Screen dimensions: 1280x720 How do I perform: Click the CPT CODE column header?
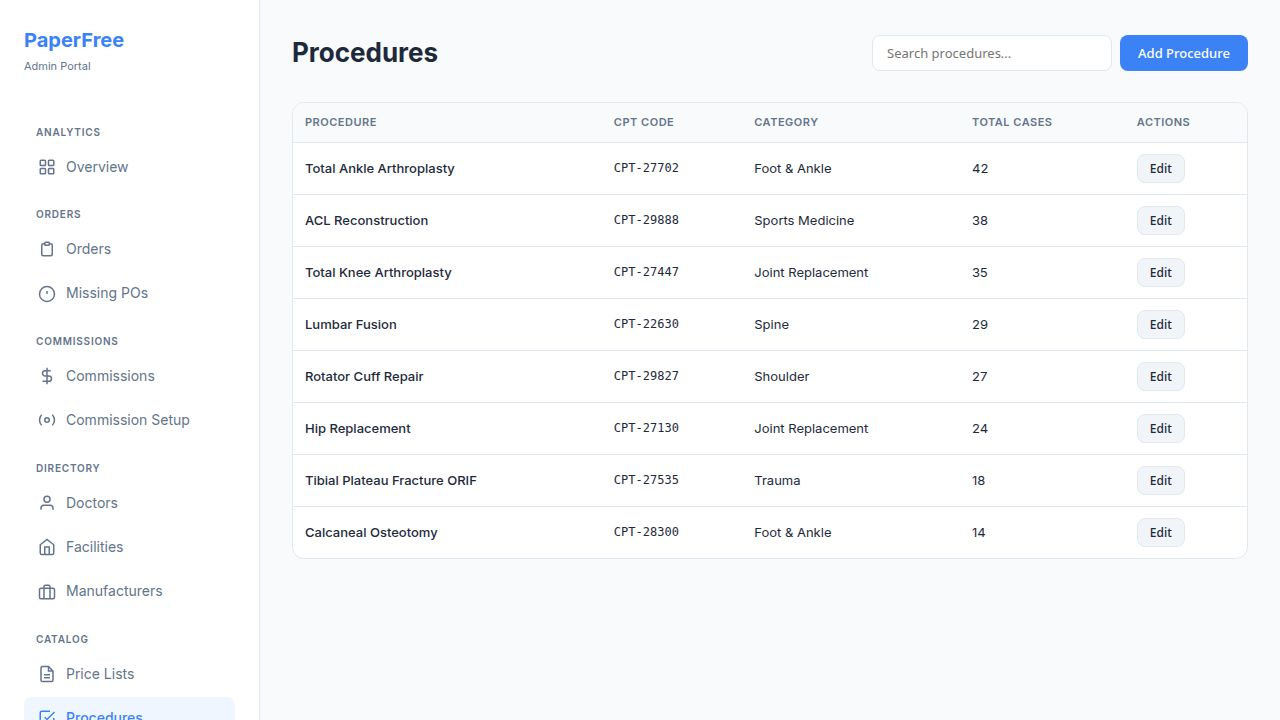tap(643, 122)
